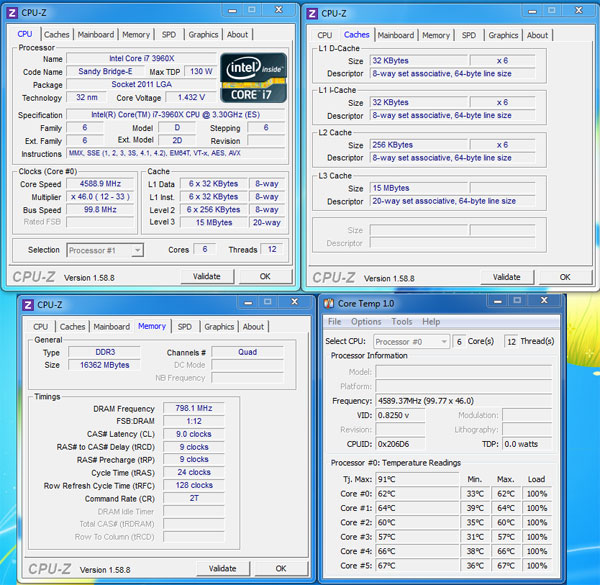Click the memory Size value 16362 MBytes
This screenshot has height=585, width=600.
tap(104, 365)
